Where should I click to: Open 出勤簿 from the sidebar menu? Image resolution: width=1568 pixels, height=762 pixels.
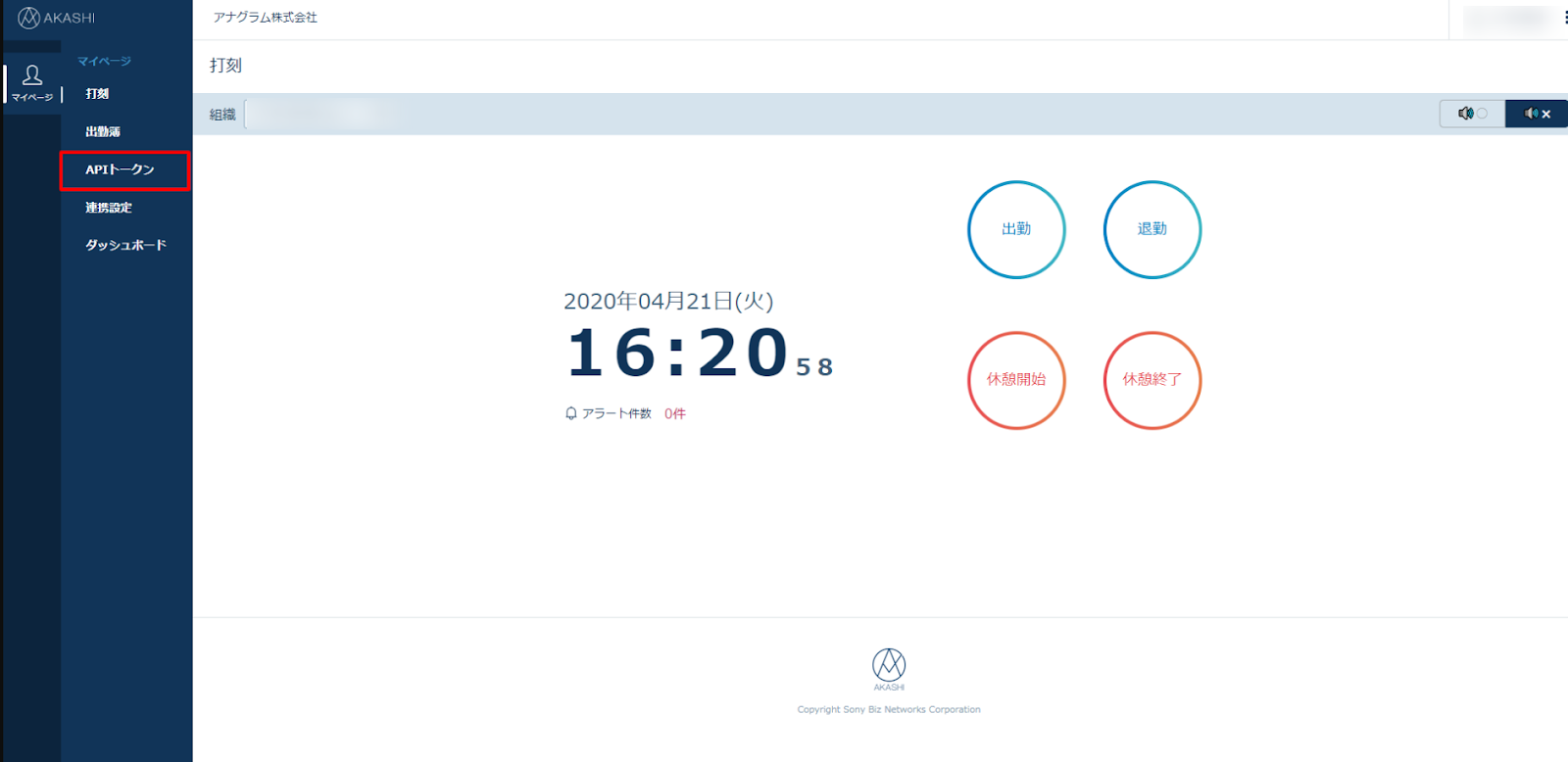(103, 131)
